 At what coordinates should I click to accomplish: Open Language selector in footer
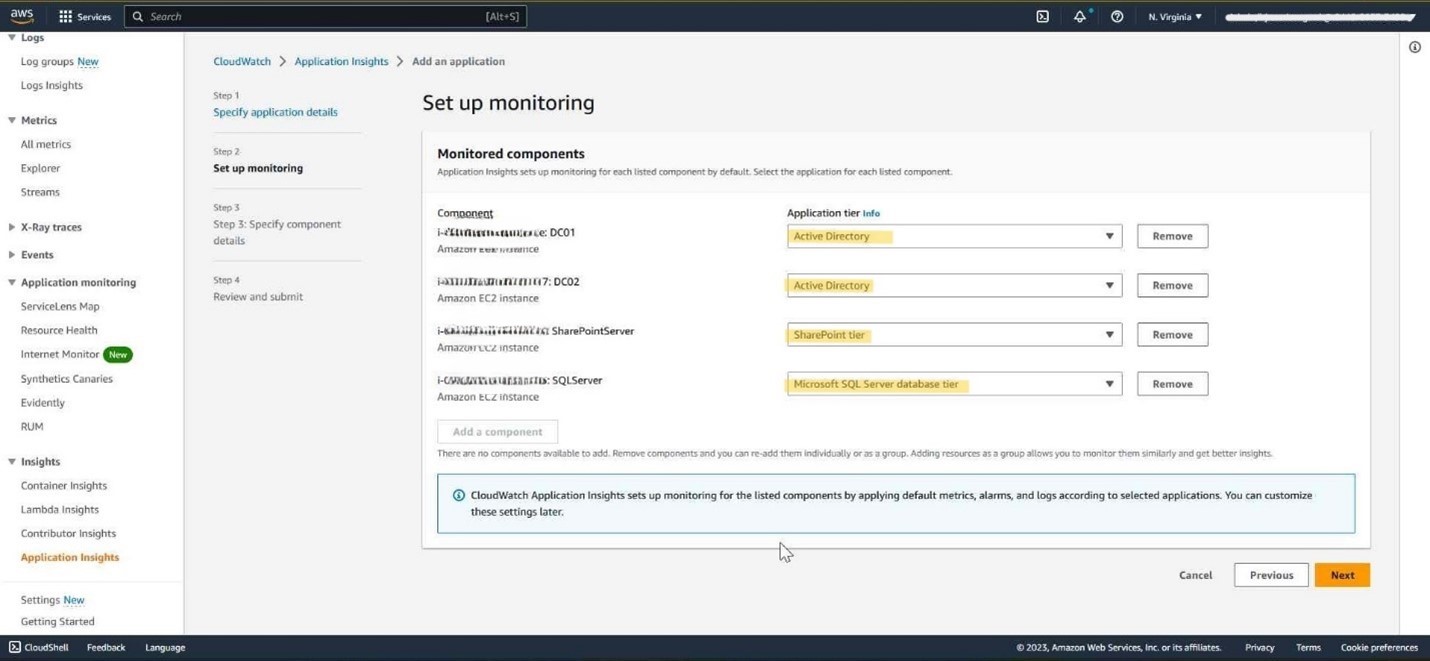point(165,647)
